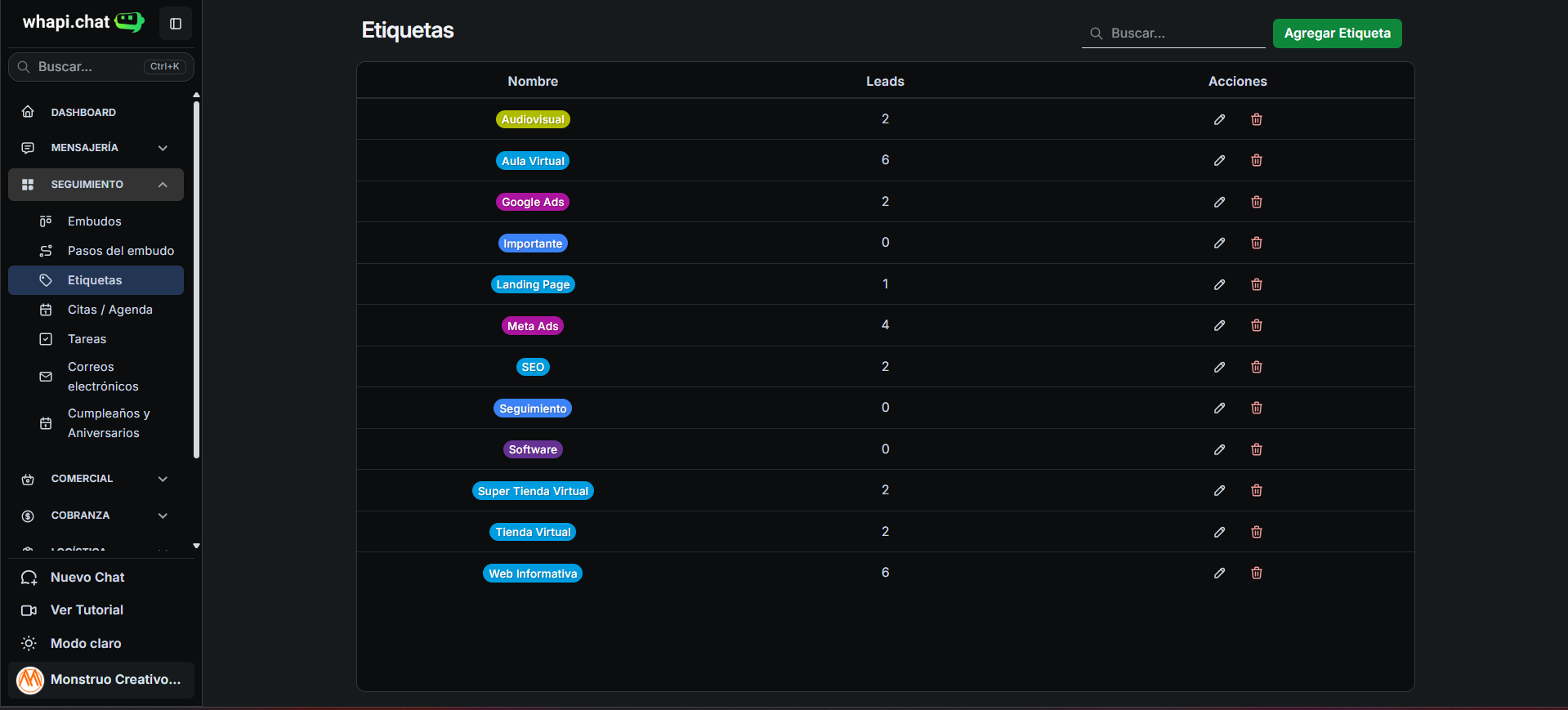Delete the Web Informativa tag
Viewport: 1568px width, 710px height.
pyautogui.click(x=1257, y=573)
